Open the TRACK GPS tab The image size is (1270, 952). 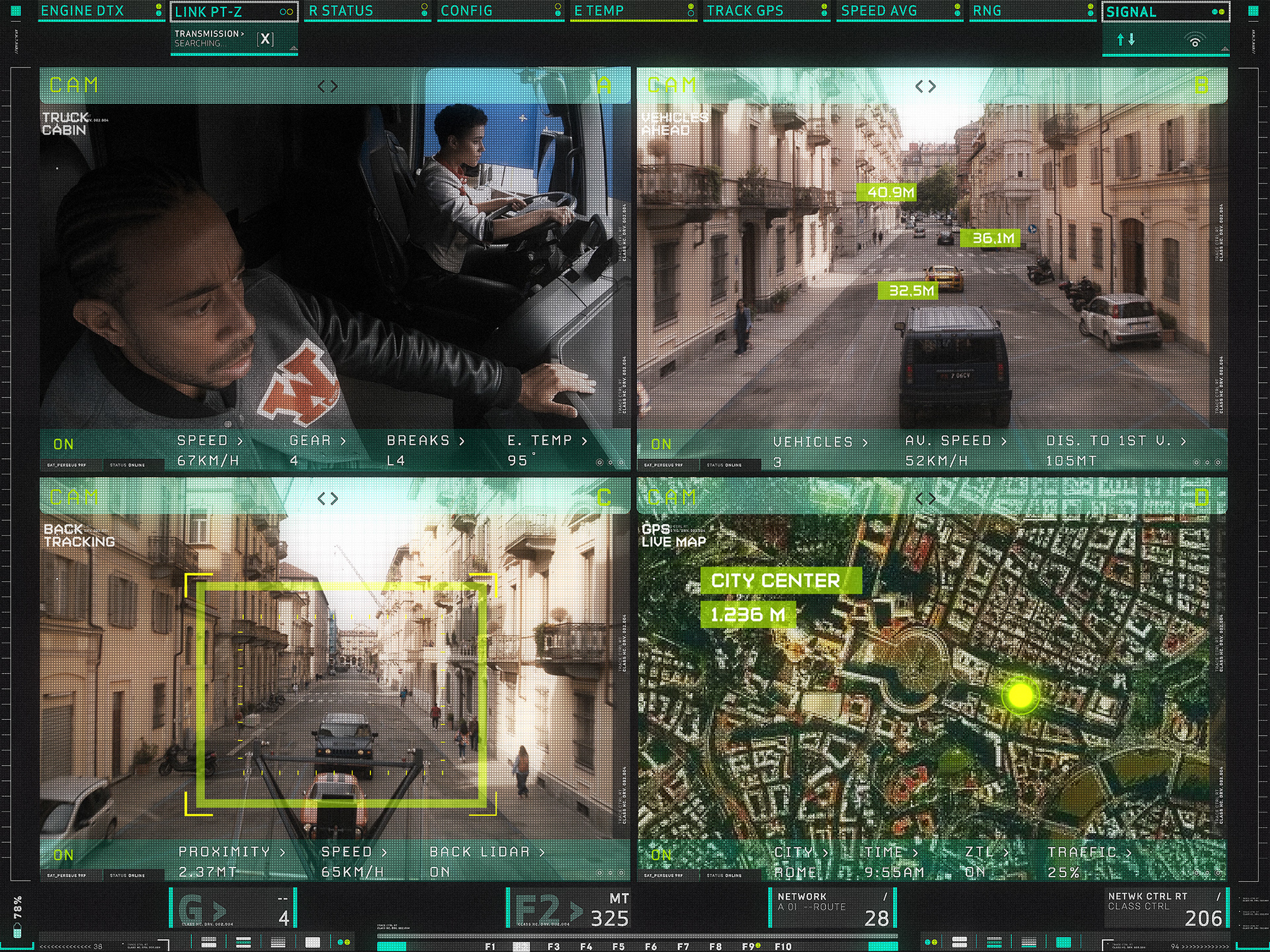[745, 11]
